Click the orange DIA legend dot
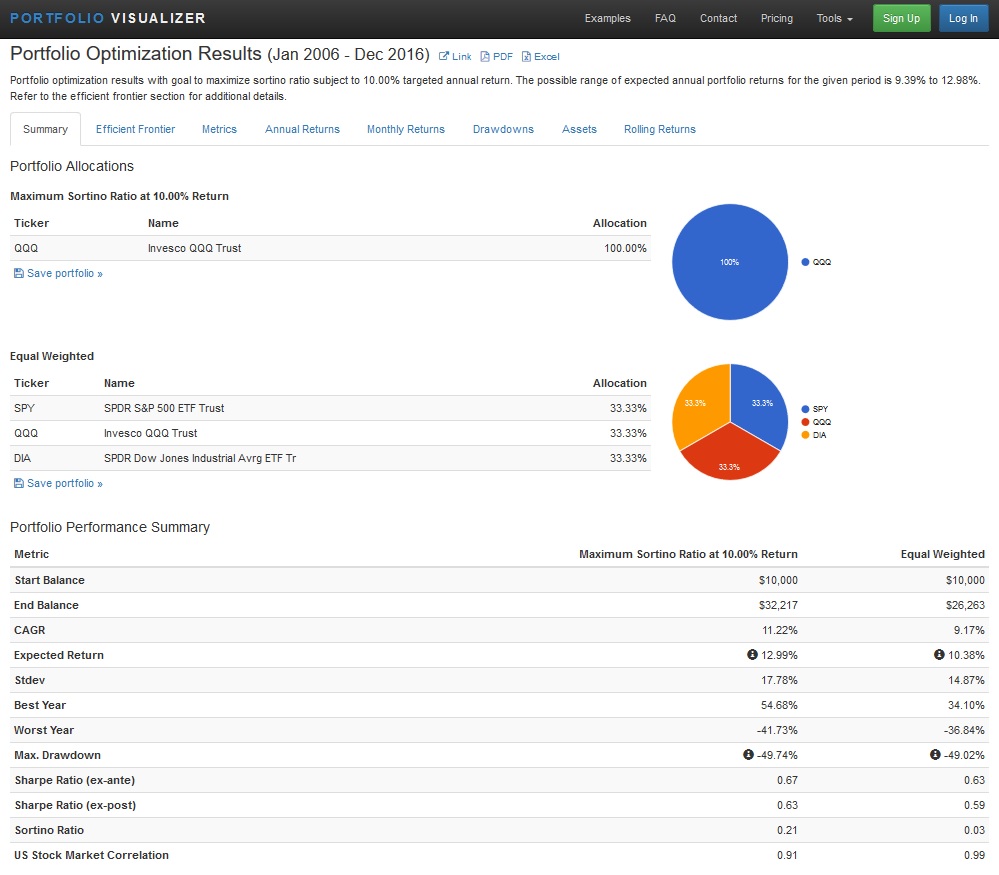Image resolution: width=999 pixels, height=875 pixels. tap(805, 435)
